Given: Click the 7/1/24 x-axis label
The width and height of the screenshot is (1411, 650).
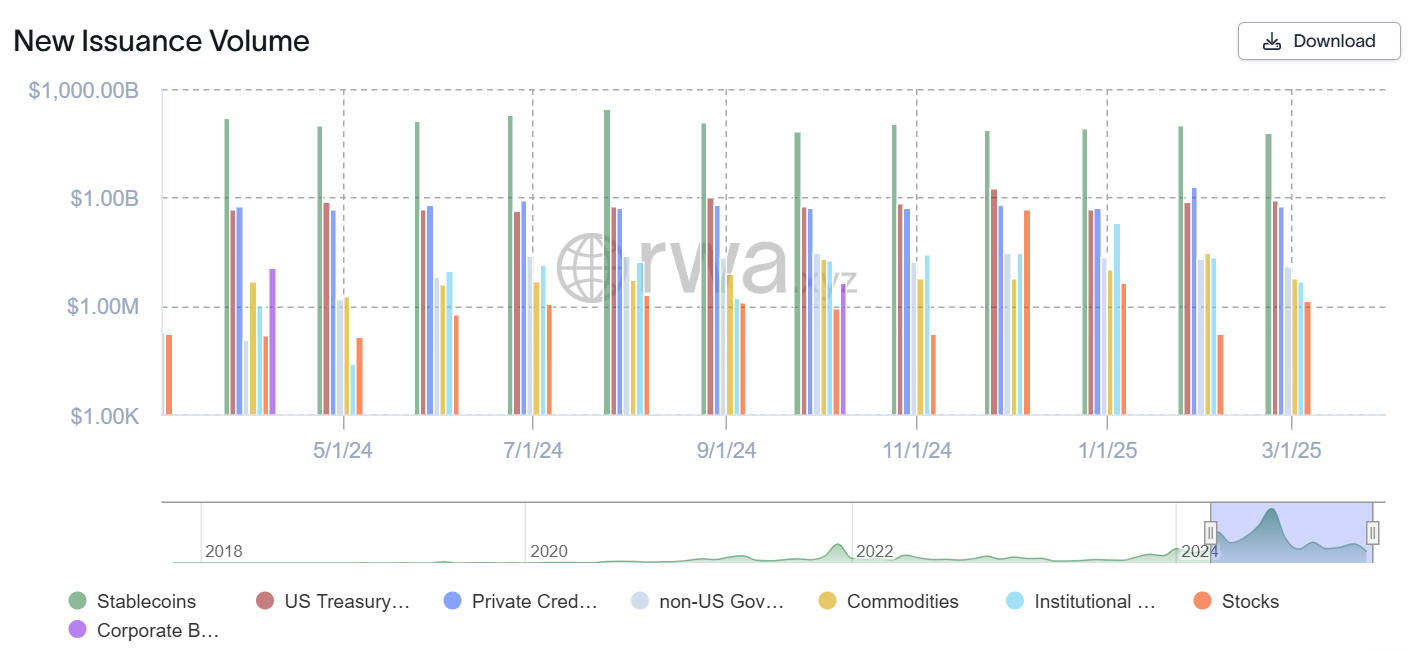Looking at the screenshot, I should [x=533, y=451].
